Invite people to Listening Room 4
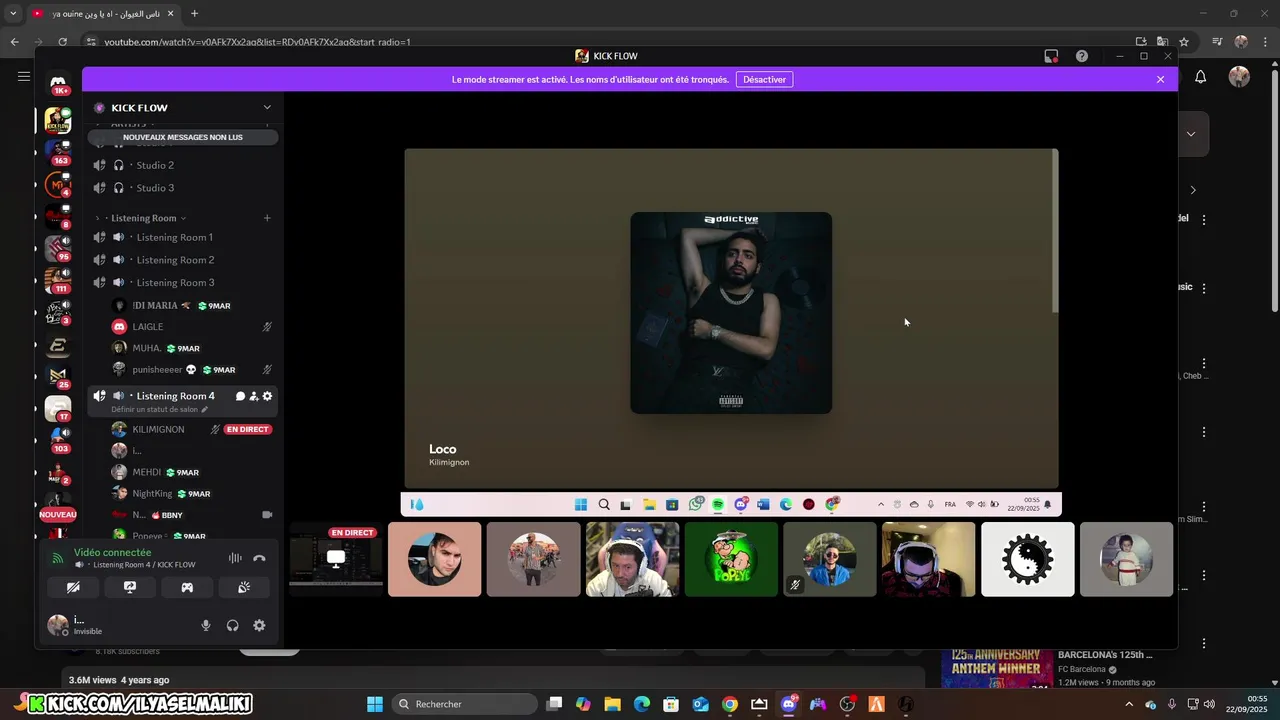The height and width of the screenshot is (720, 1280). coord(254,396)
